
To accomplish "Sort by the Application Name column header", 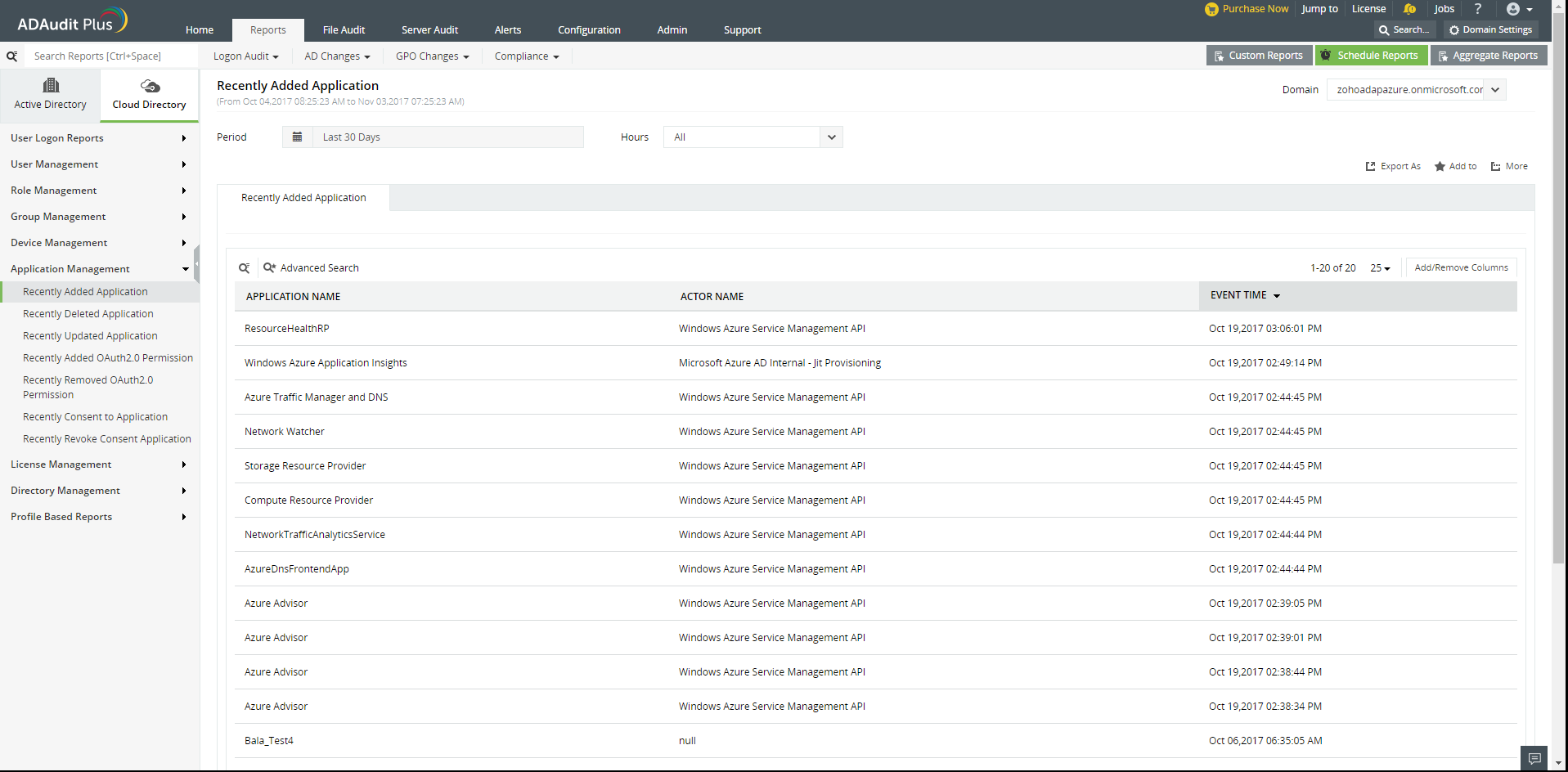I will [x=294, y=297].
